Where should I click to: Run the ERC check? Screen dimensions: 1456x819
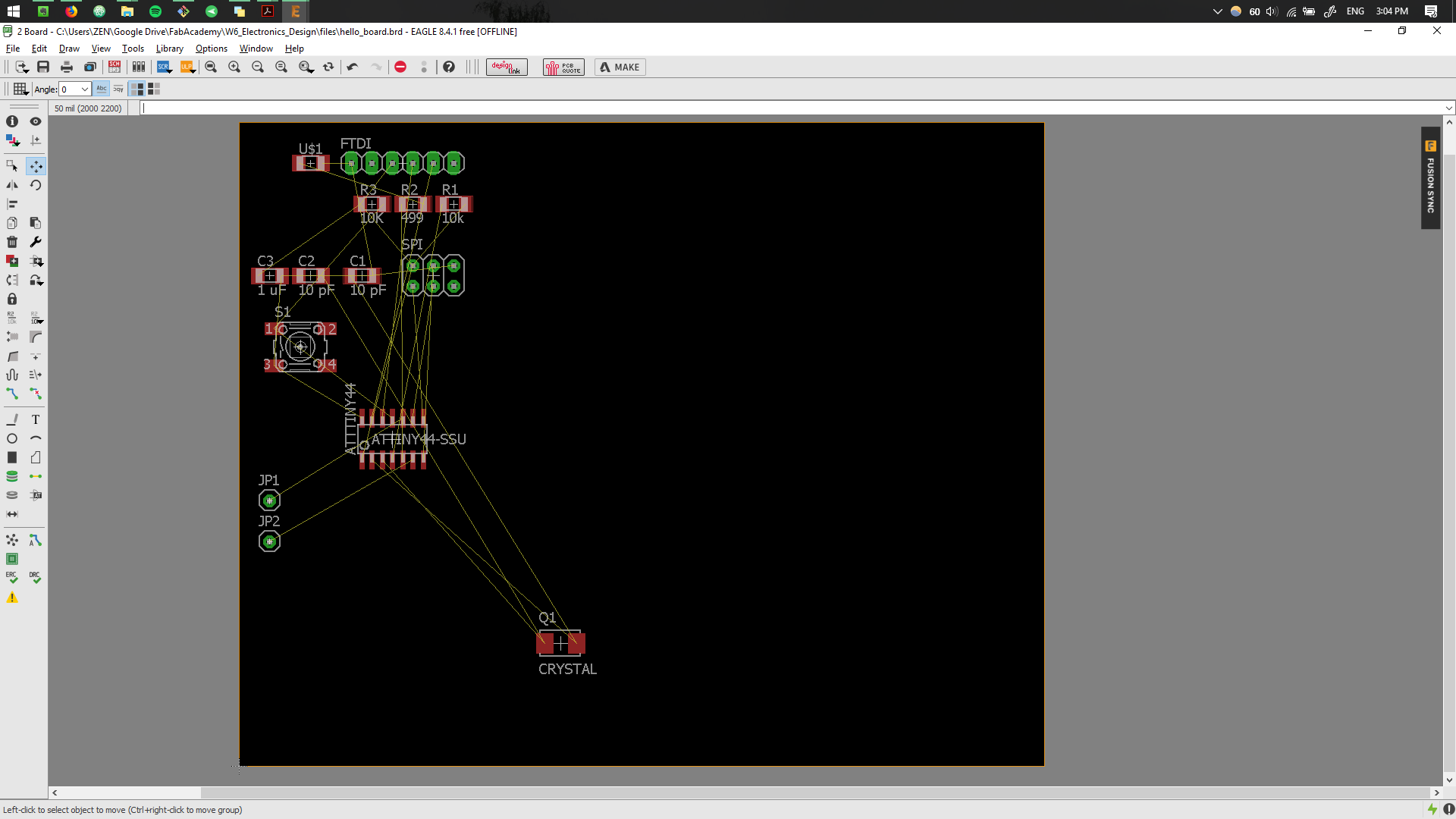point(12,578)
